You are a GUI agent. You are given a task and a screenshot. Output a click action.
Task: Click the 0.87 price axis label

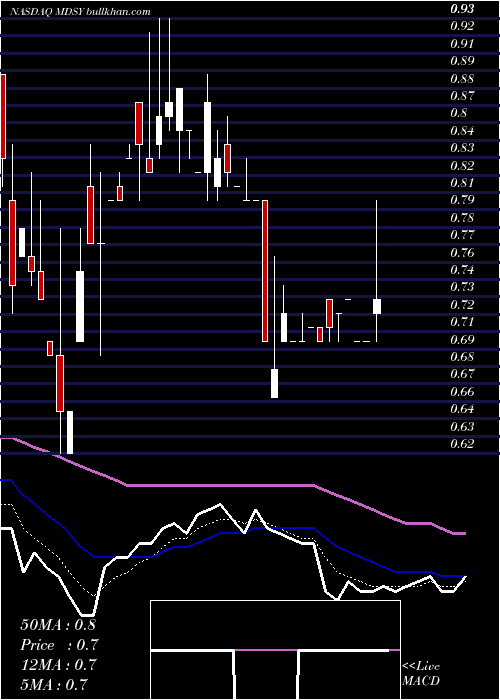(x=461, y=95)
